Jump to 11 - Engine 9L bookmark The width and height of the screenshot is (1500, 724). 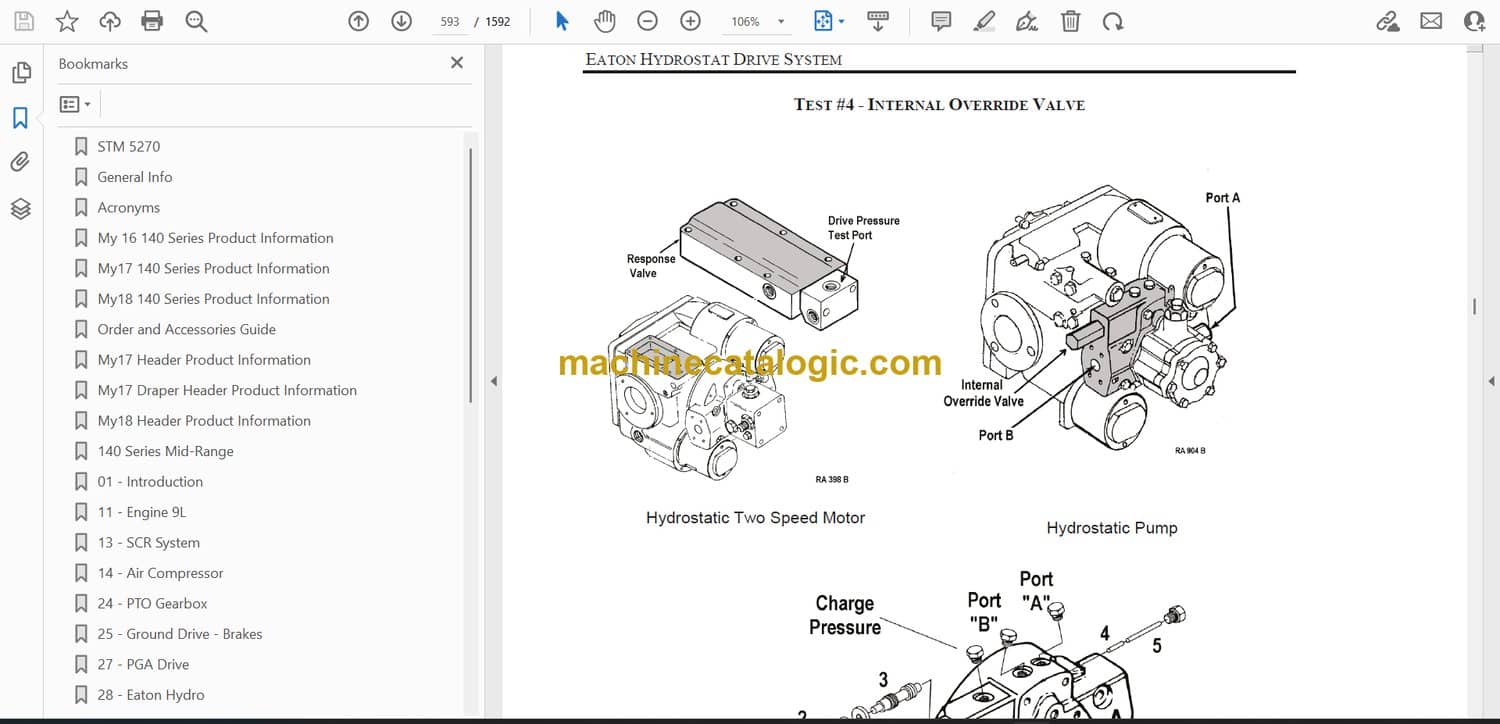(142, 512)
